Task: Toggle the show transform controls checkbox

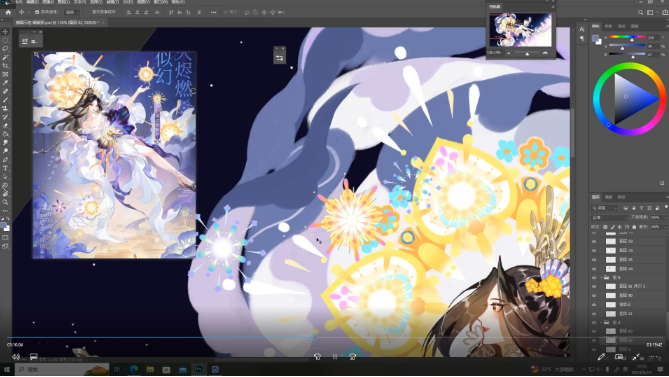Action: point(88,12)
